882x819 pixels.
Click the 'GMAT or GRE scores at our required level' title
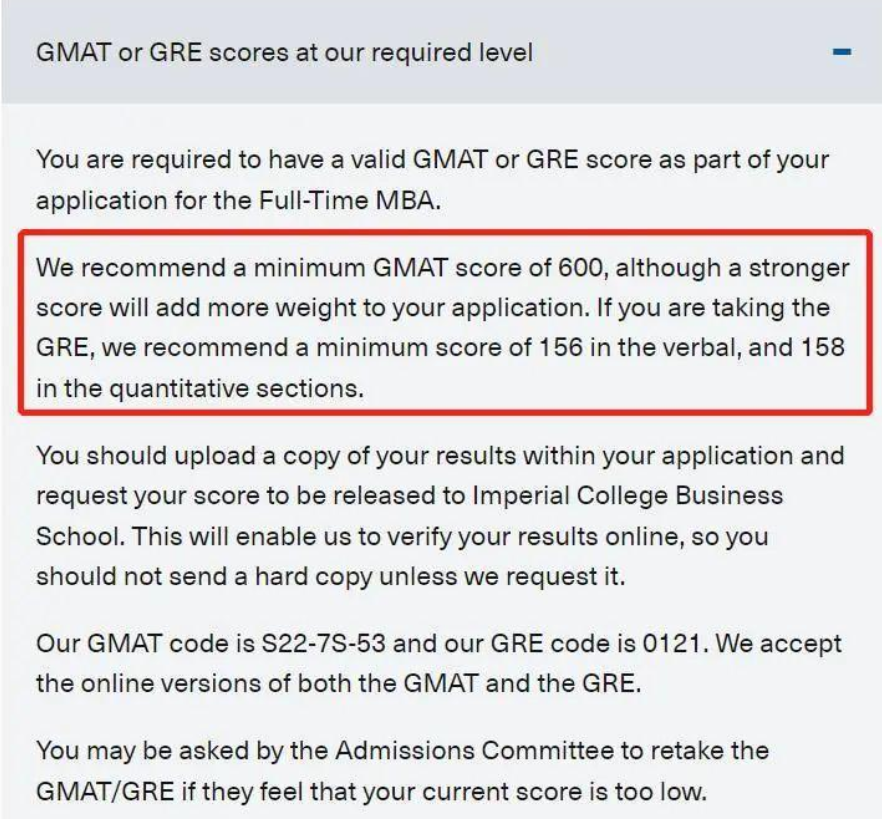[x=284, y=52]
